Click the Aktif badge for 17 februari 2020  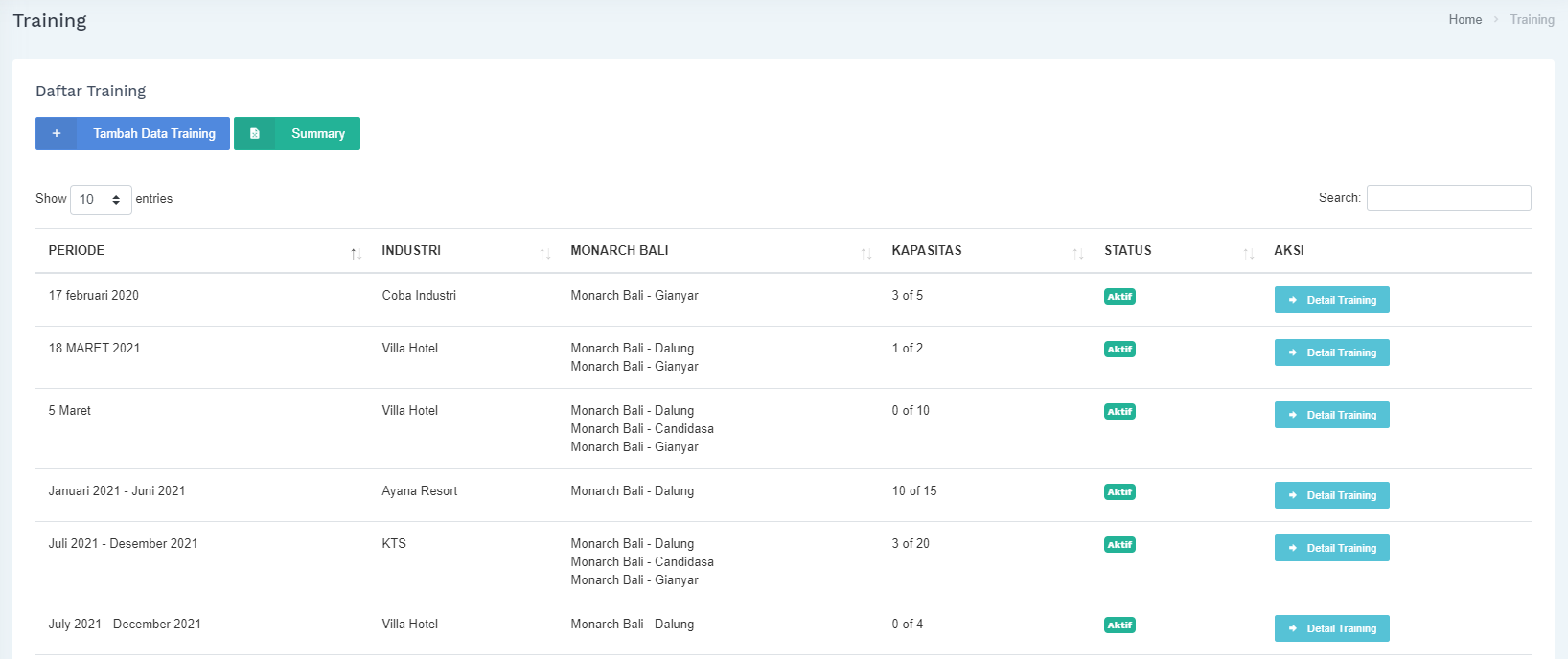[x=1119, y=297]
